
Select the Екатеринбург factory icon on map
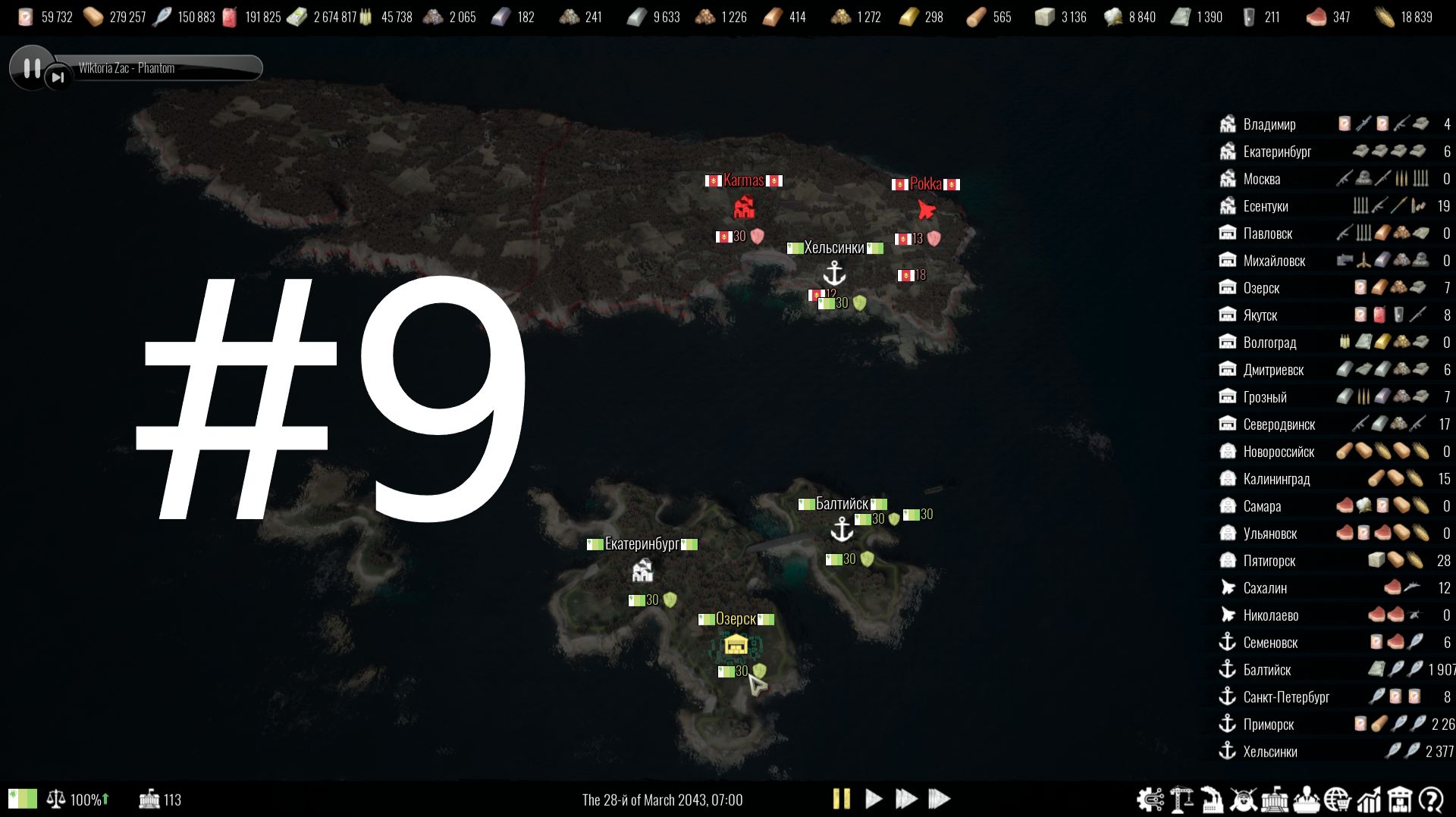(x=642, y=570)
